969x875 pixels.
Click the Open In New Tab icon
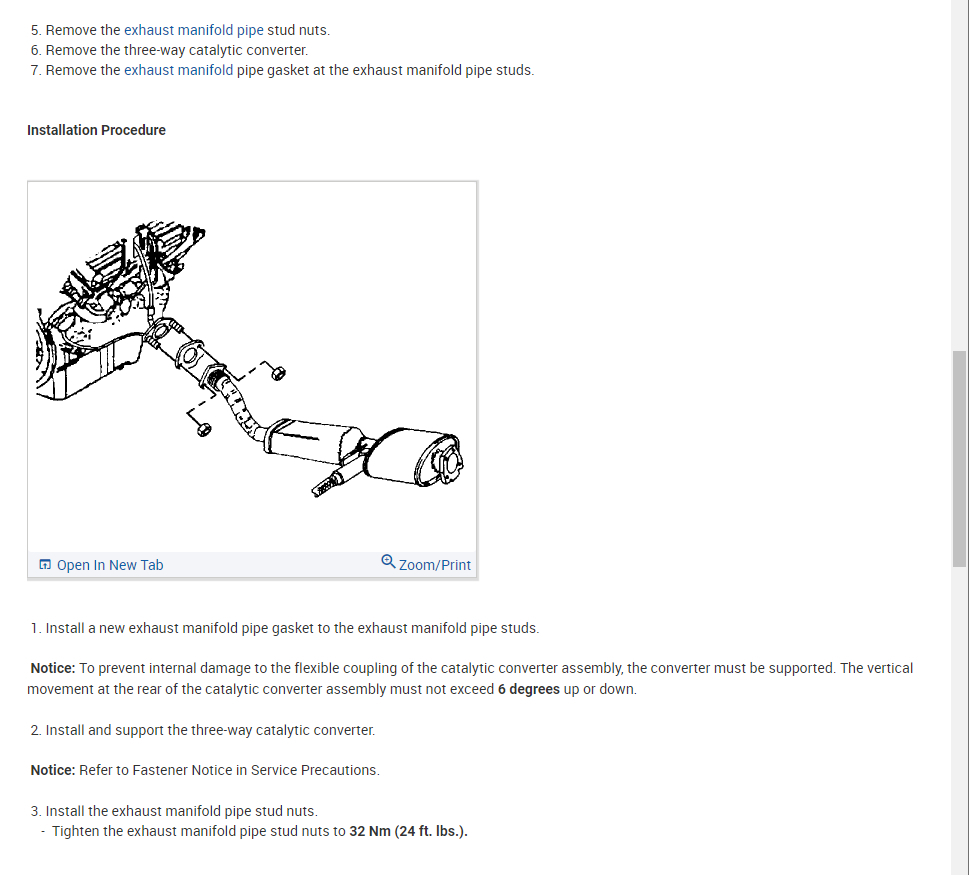coord(44,564)
